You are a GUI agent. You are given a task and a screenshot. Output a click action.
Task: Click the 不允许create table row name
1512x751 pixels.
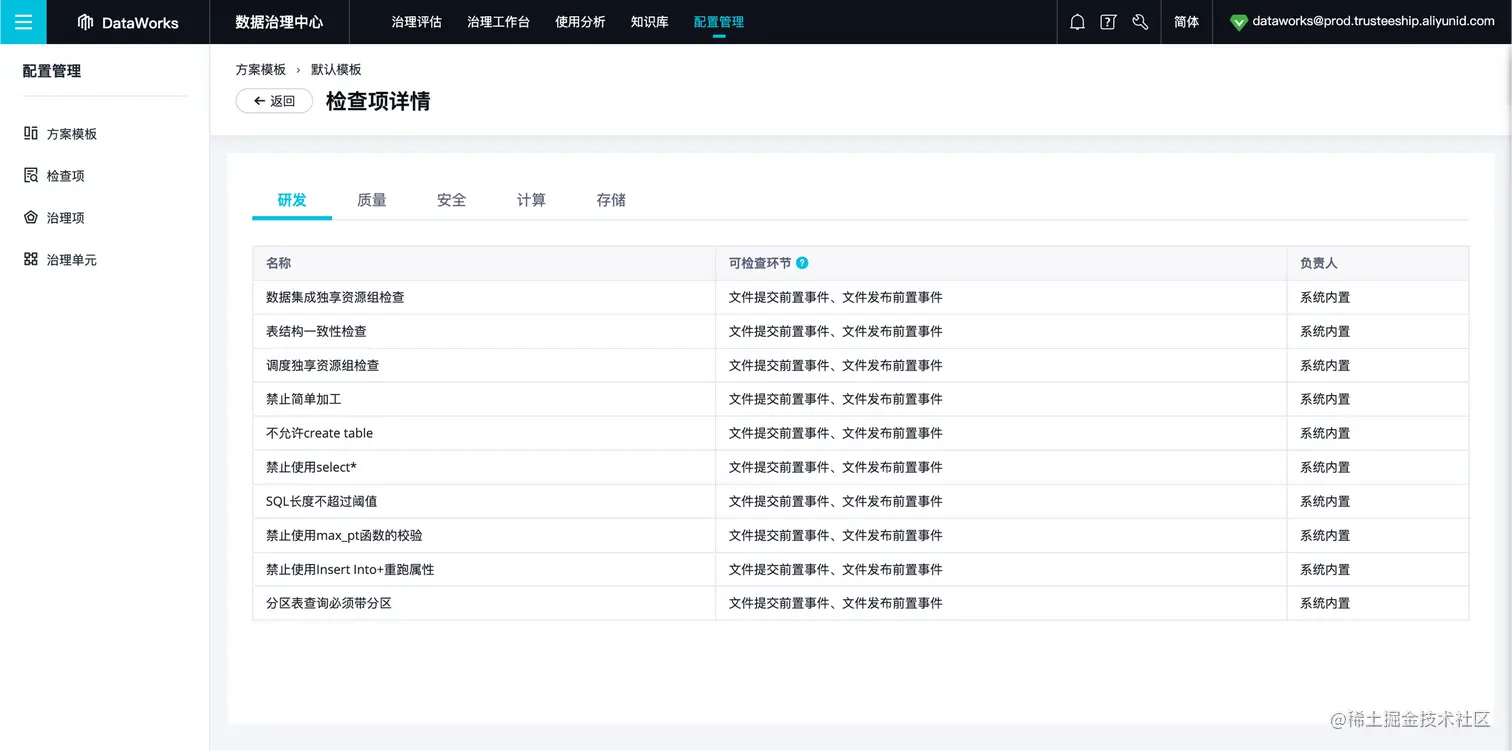319,433
